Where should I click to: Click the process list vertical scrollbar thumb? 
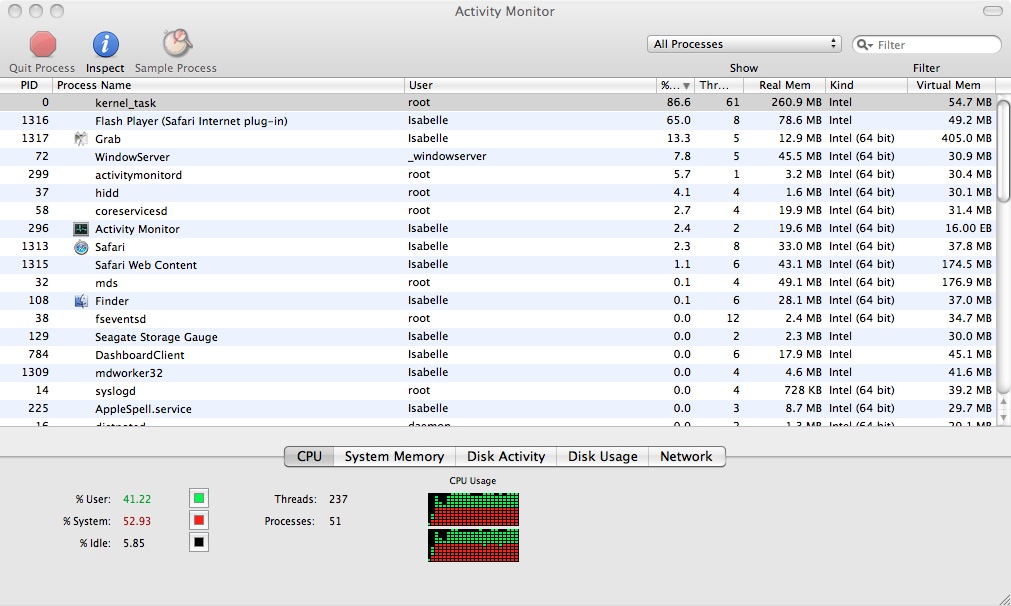coord(1003,152)
